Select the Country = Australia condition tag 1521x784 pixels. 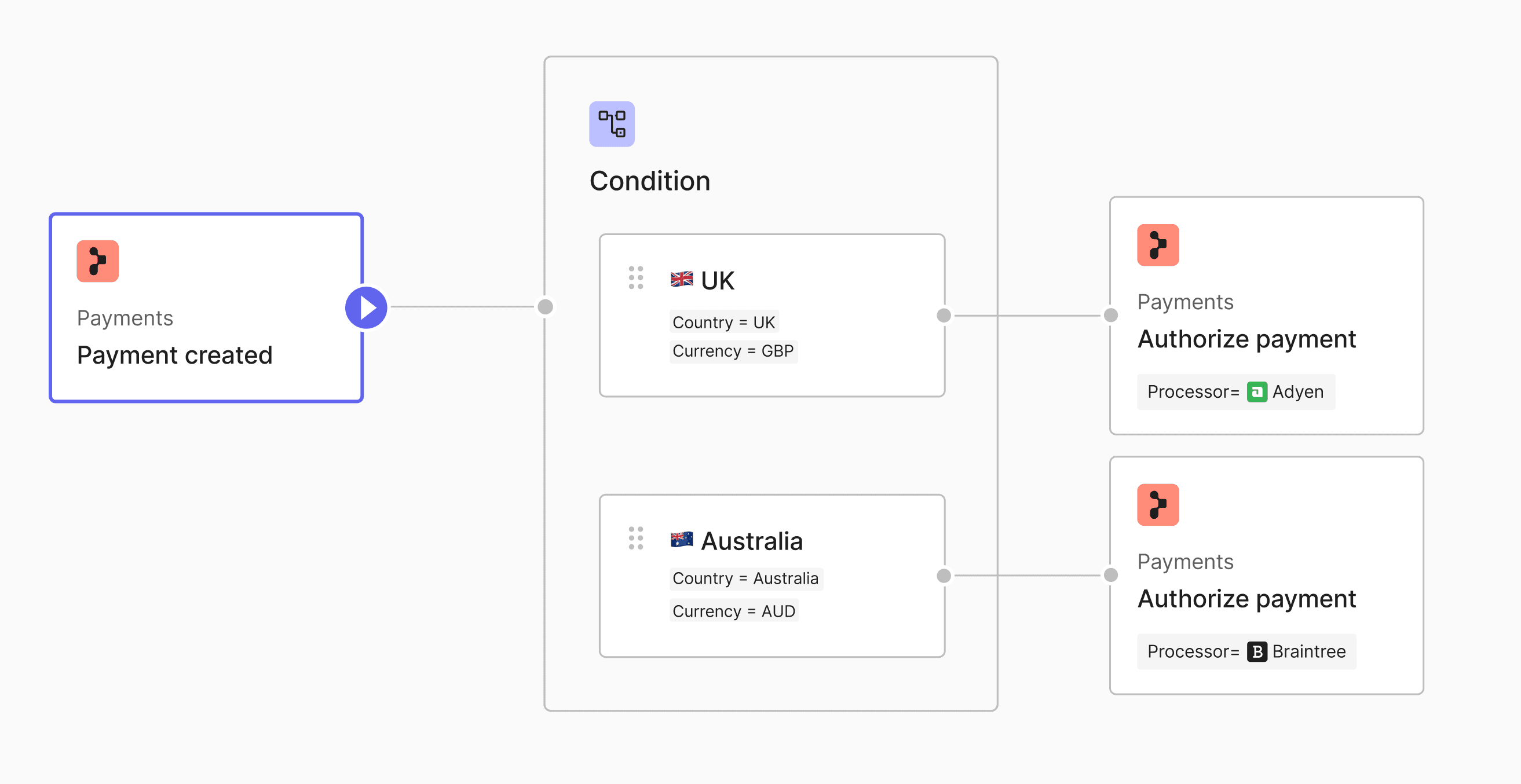(745, 578)
